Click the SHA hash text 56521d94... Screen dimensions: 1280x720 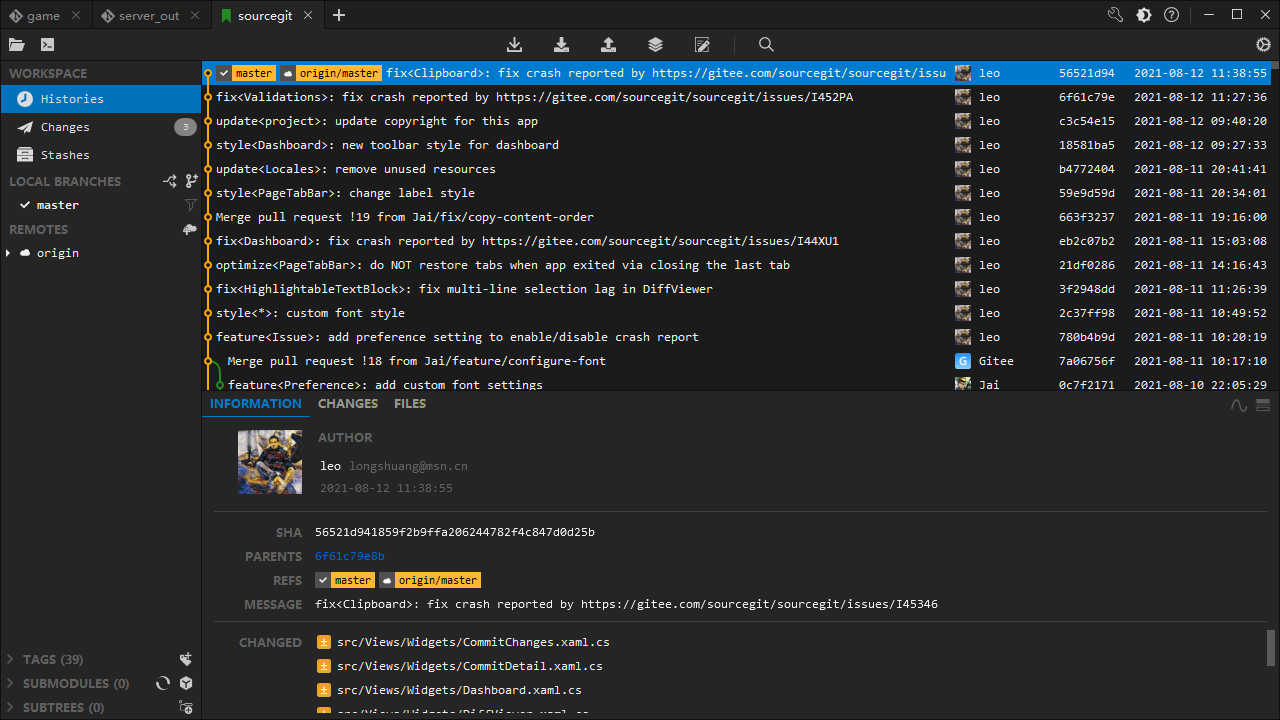[x=455, y=532]
